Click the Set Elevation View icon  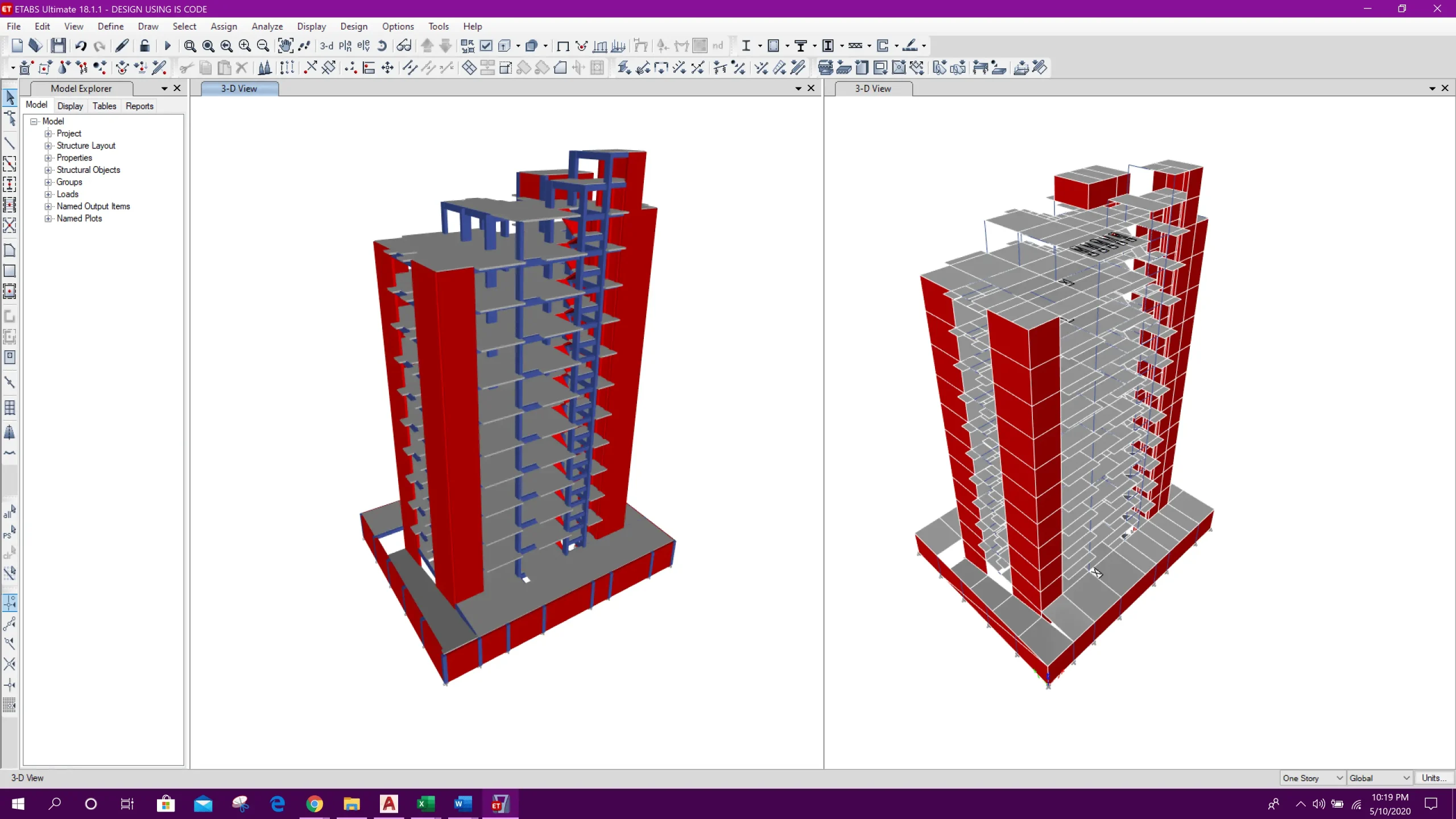click(363, 45)
